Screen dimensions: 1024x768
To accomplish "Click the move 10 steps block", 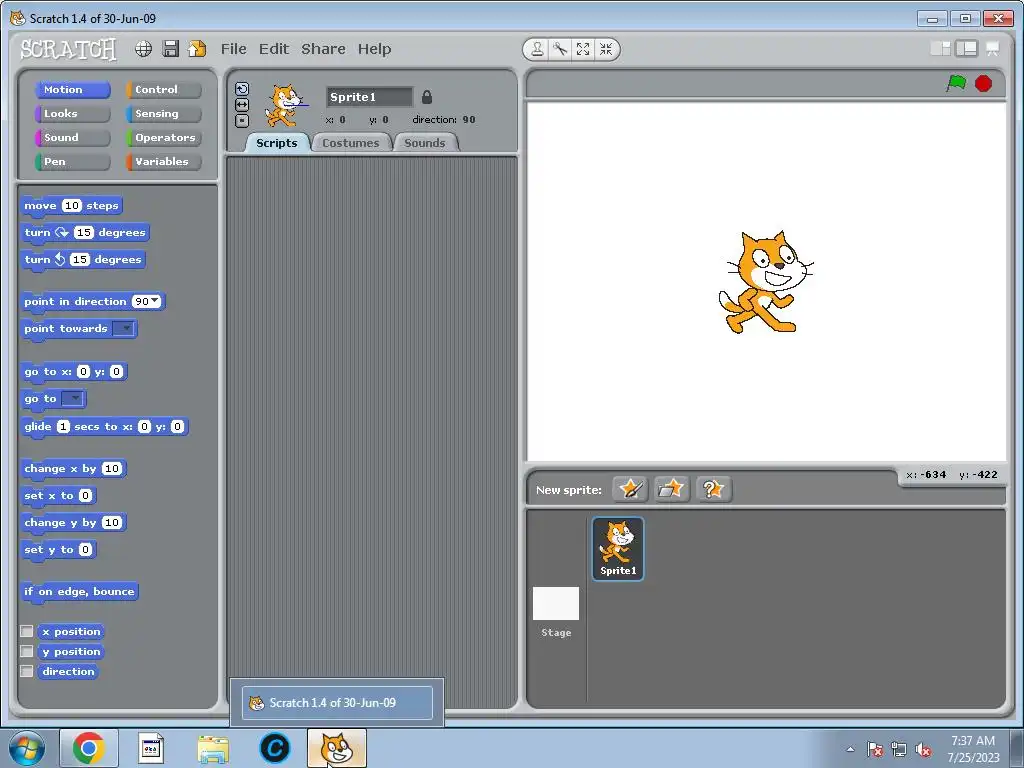I will point(71,206).
